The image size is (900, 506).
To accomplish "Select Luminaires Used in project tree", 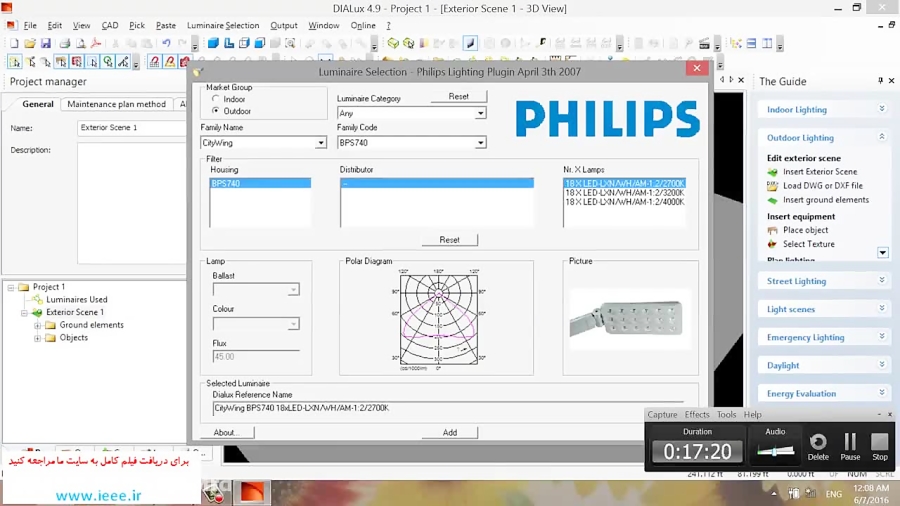I will tap(76, 299).
